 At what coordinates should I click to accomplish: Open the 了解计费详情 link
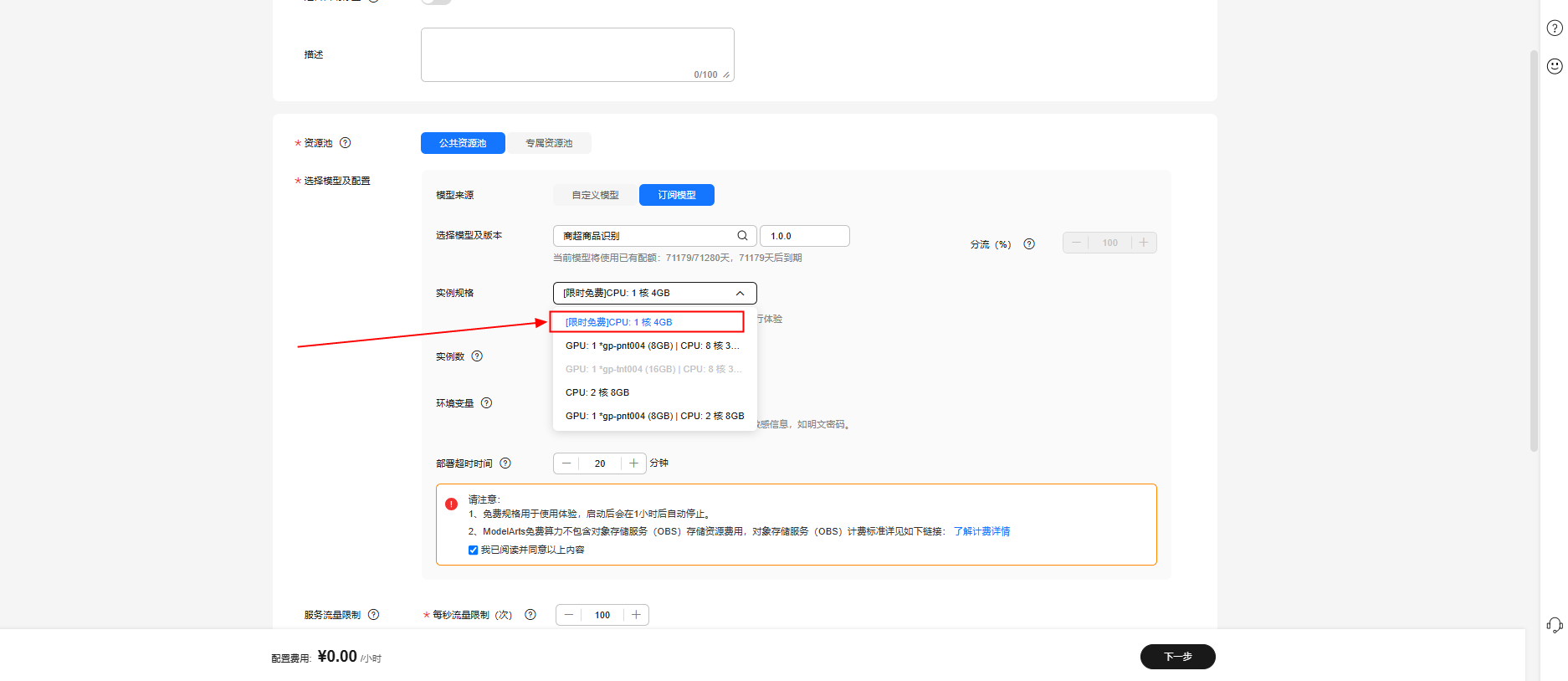click(981, 532)
